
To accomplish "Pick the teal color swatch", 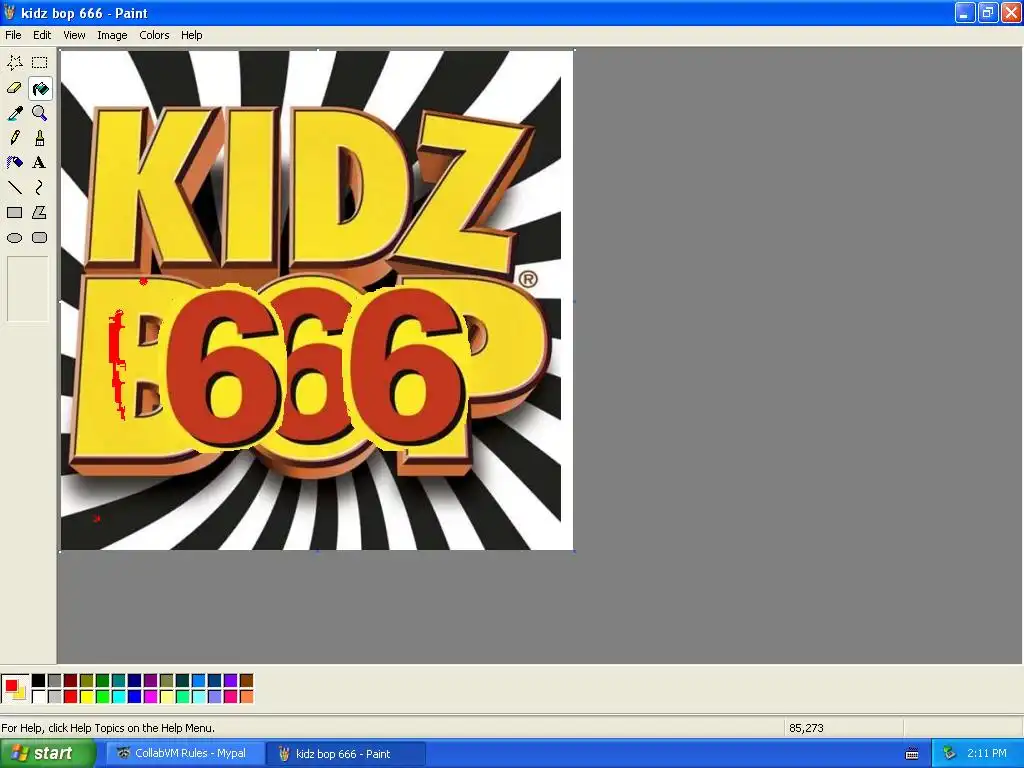I will 119,681.
